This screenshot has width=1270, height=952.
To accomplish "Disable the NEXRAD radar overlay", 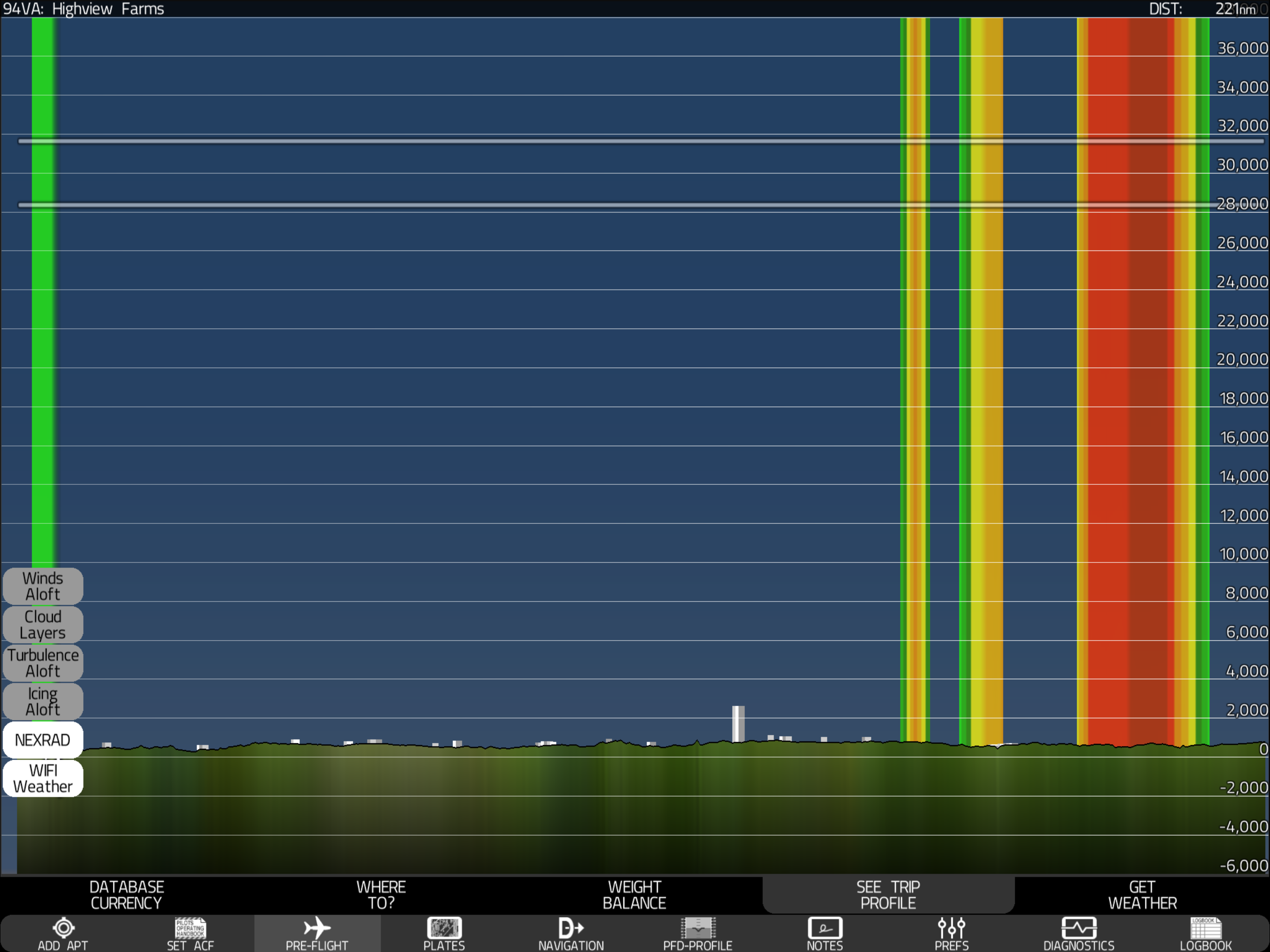I will pyautogui.click(x=43, y=740).
